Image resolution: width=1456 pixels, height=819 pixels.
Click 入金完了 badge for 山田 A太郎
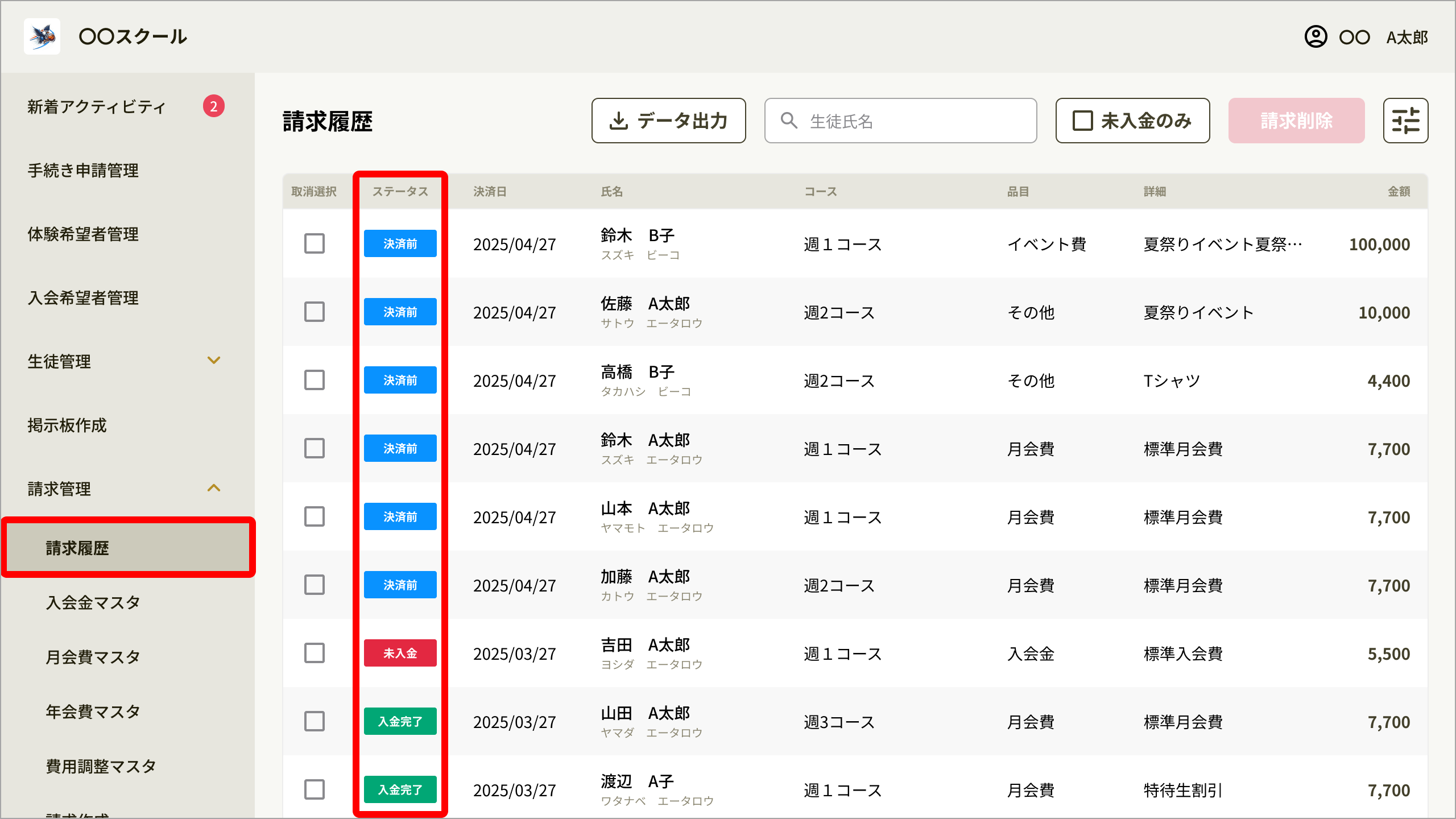pyautogui.click(x=400, y=721)
